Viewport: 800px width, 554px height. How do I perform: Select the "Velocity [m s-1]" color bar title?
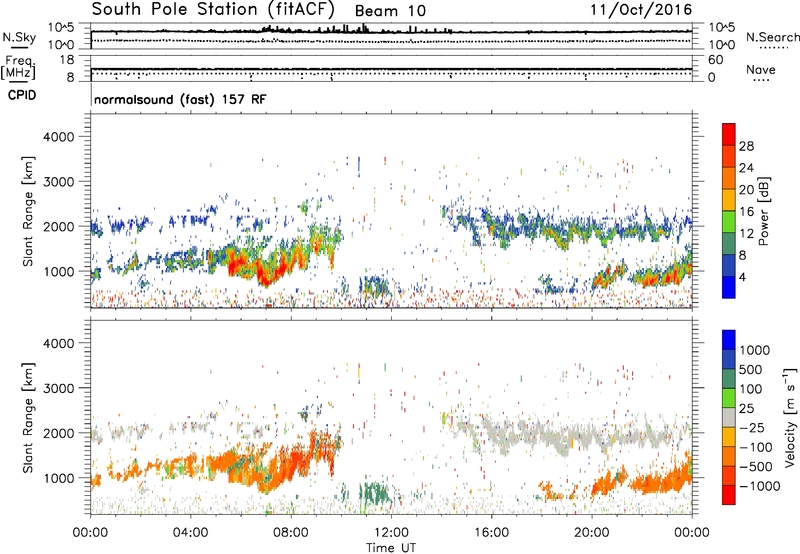pos(790,417)
